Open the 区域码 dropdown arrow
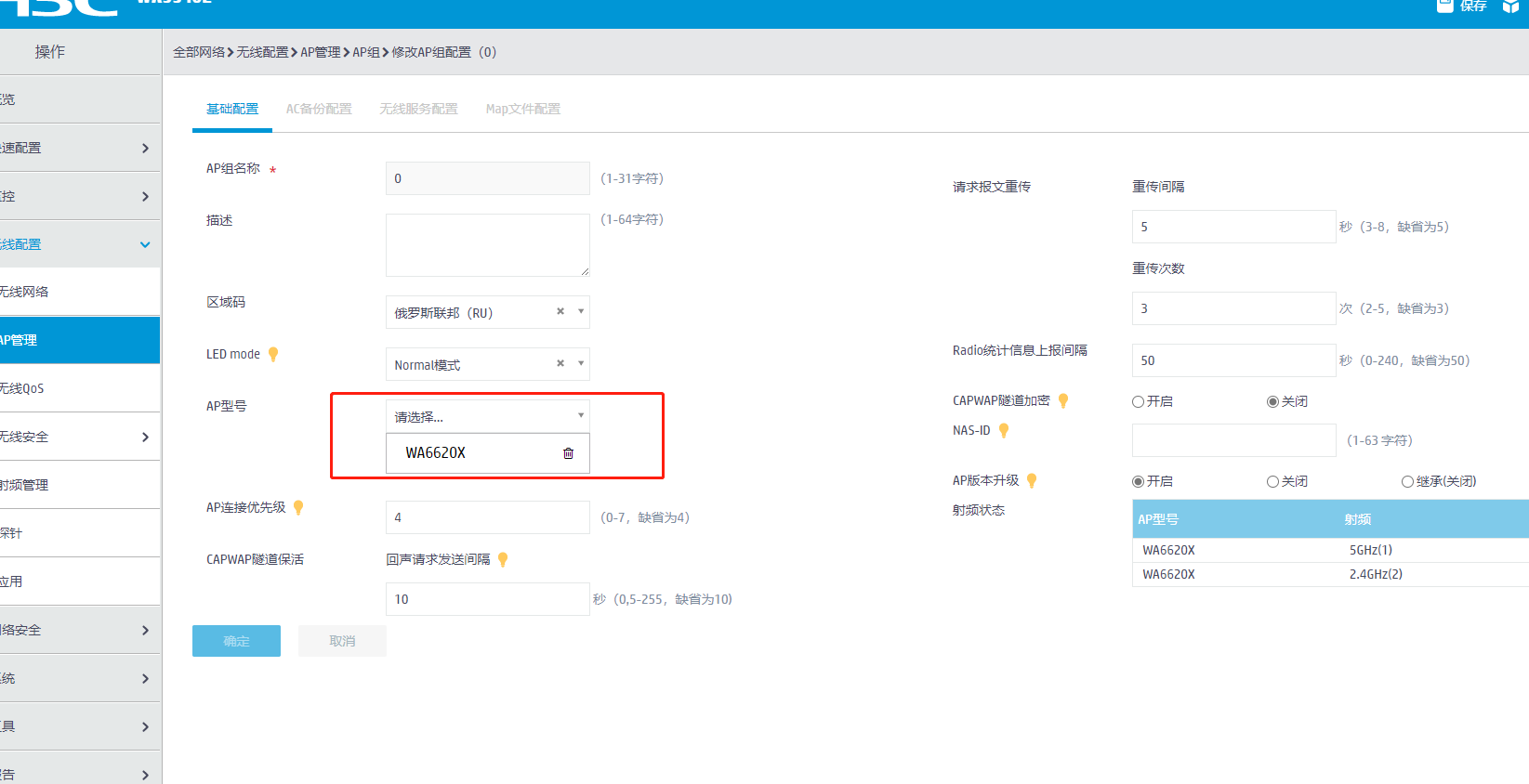The height and width of the screenshot is (784, 1529). (x=581, y=312)
